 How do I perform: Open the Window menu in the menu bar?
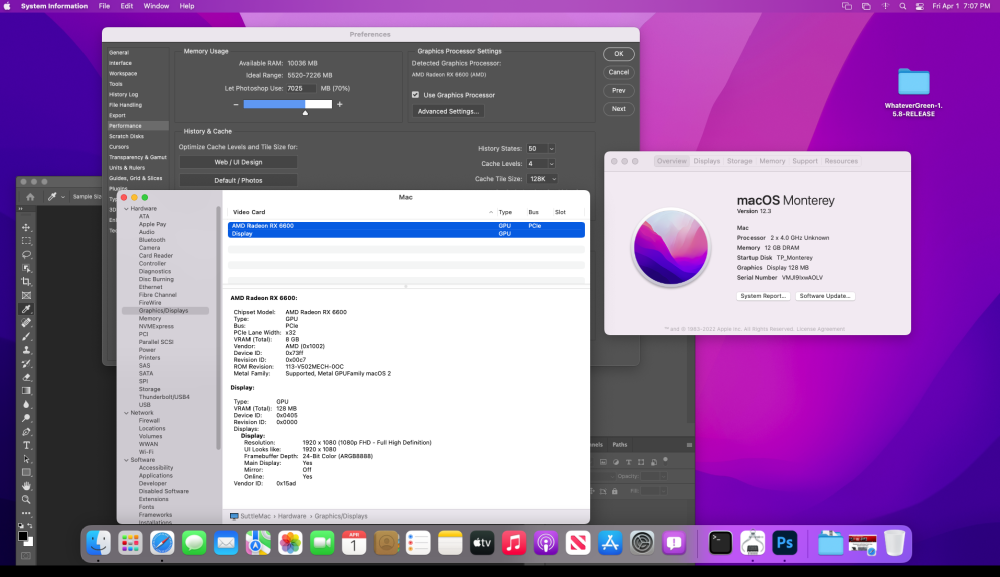(156, 6)
